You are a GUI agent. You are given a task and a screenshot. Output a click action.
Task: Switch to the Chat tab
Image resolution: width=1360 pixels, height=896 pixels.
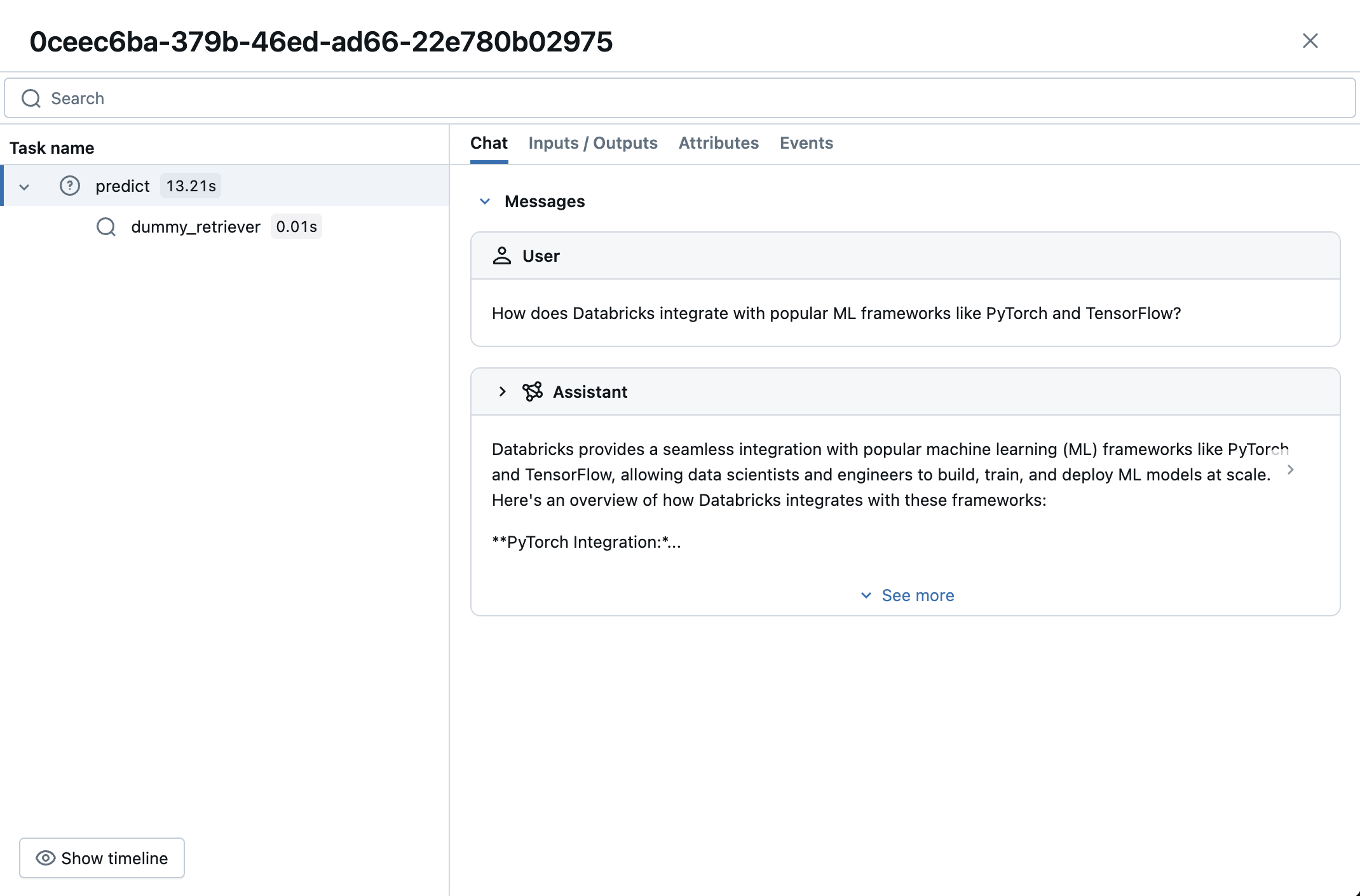[489, 143]
